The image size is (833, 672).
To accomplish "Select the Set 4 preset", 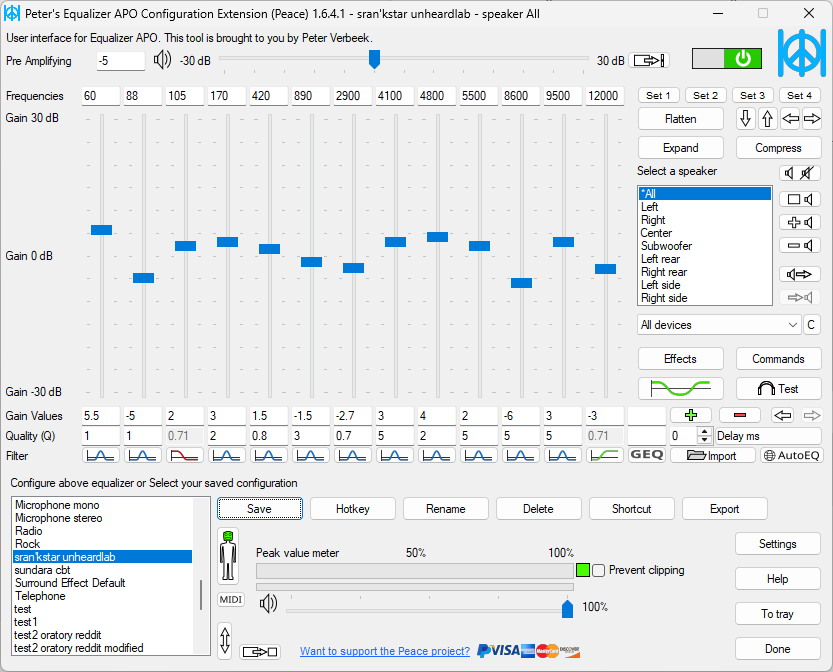I will [x=800, y=96].
